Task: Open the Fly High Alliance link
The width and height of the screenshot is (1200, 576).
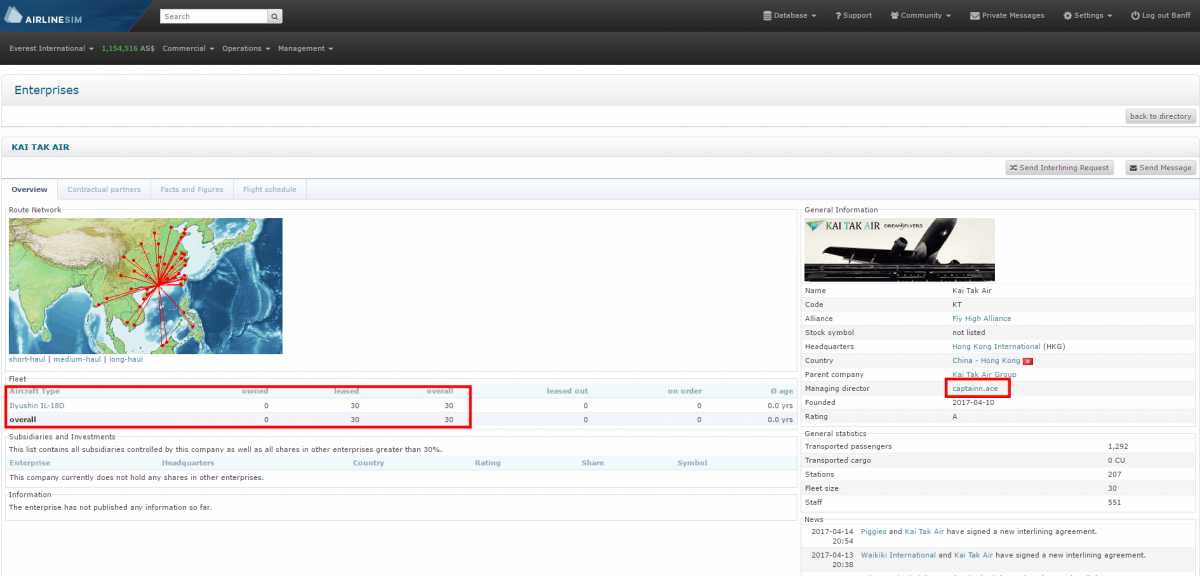Action: tap(981, 319)
